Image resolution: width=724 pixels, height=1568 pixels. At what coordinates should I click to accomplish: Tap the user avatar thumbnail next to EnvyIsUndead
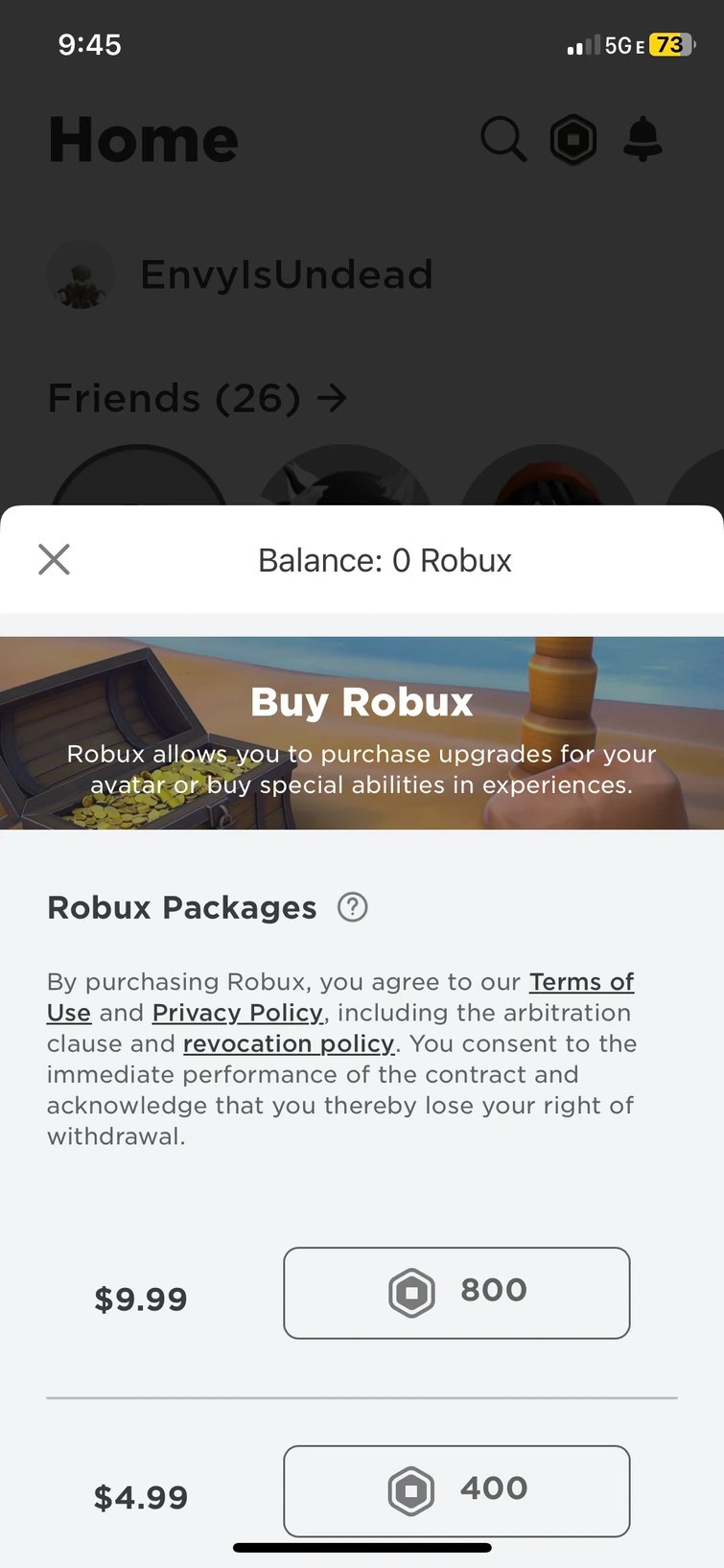pos(81,273)
